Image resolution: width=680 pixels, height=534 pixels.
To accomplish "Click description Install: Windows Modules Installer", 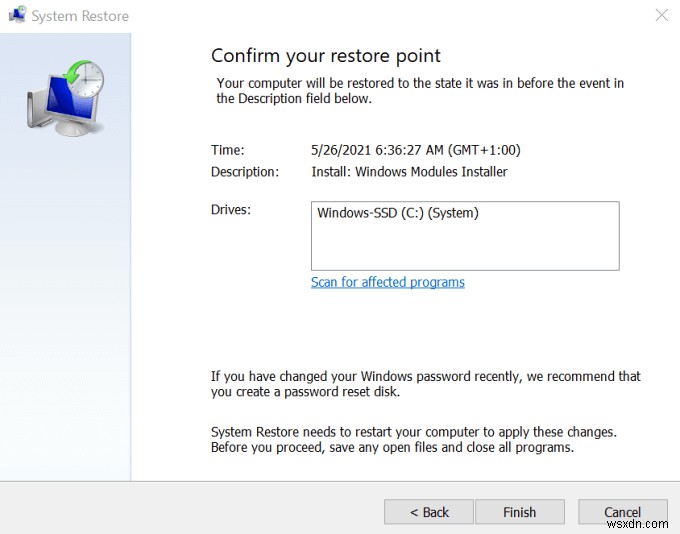I will tap(409, 172).
